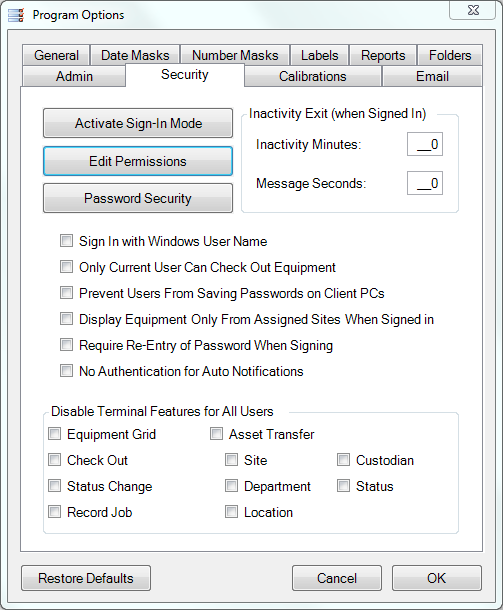Image resolution: width=503 pixels, height=610 pixels.
Task: Click the Program Options title bar icon
Action: tap(16, 15)
